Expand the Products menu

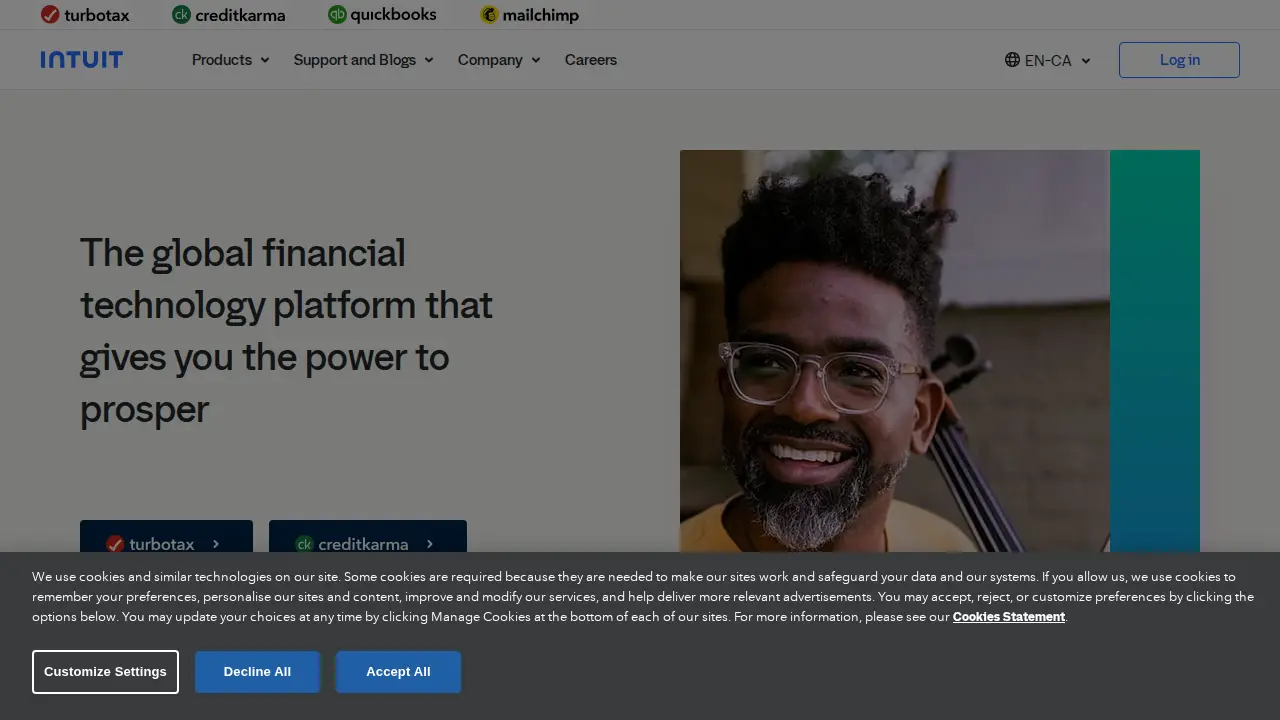click(231, 60)
